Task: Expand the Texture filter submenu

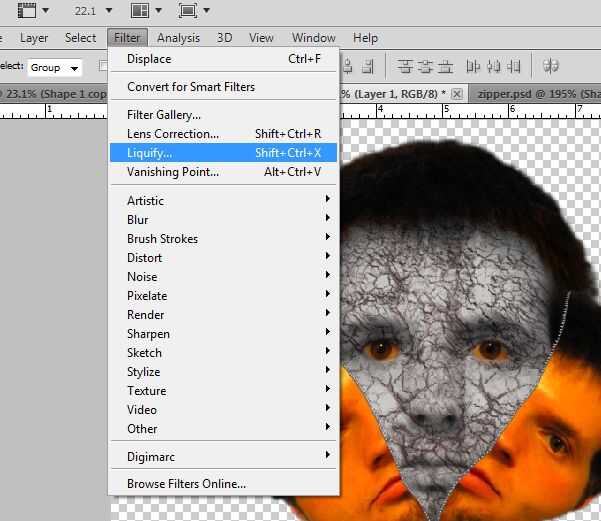Action: 223,391
